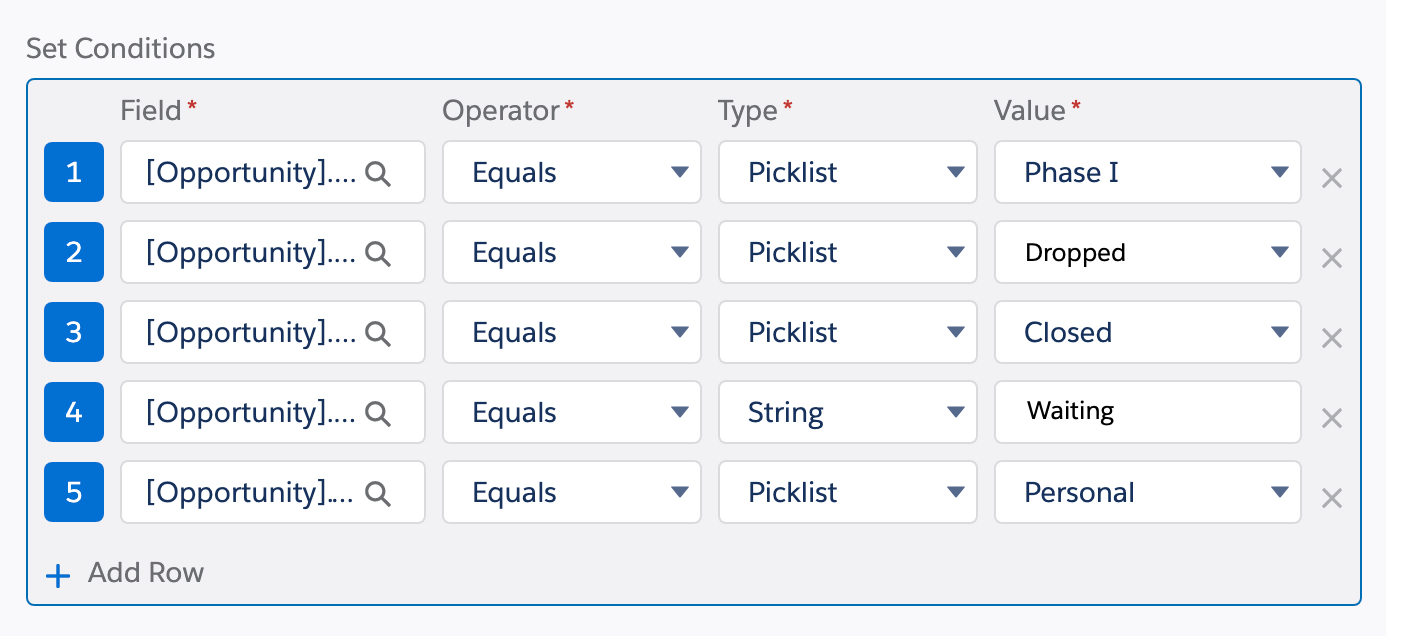Expand the Type dropdown showing String

point(847,412)
